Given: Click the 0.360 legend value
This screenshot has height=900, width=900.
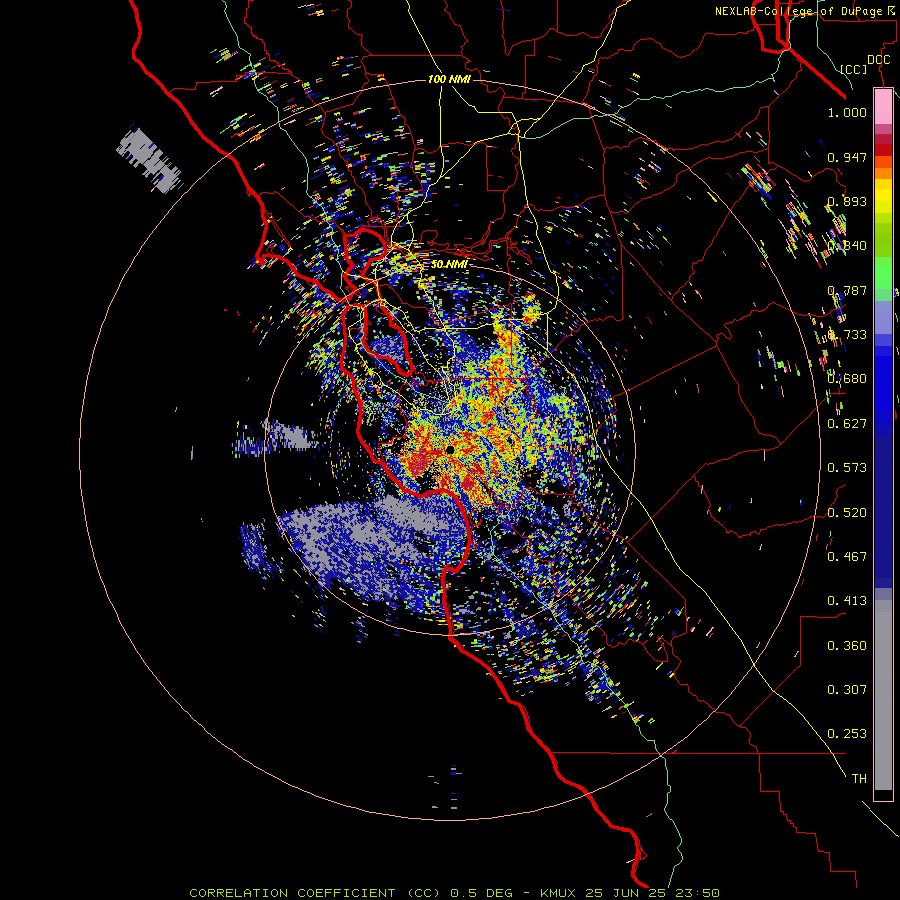Looking at the screenshot, I should pos(847,646).
